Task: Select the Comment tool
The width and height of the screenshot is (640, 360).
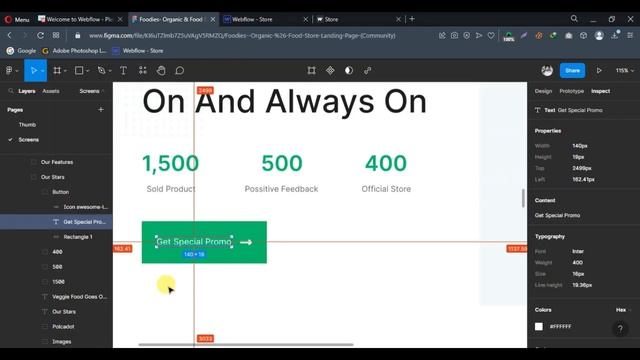Action: [180, 71]
